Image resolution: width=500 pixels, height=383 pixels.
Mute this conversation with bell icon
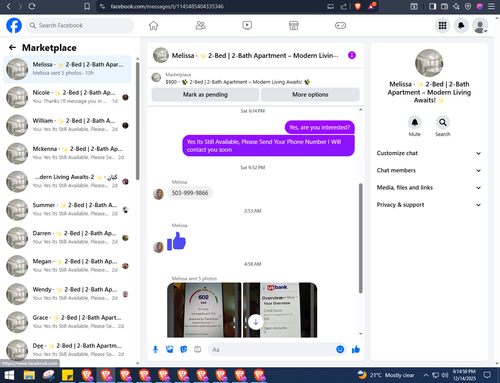pos(415,122)
